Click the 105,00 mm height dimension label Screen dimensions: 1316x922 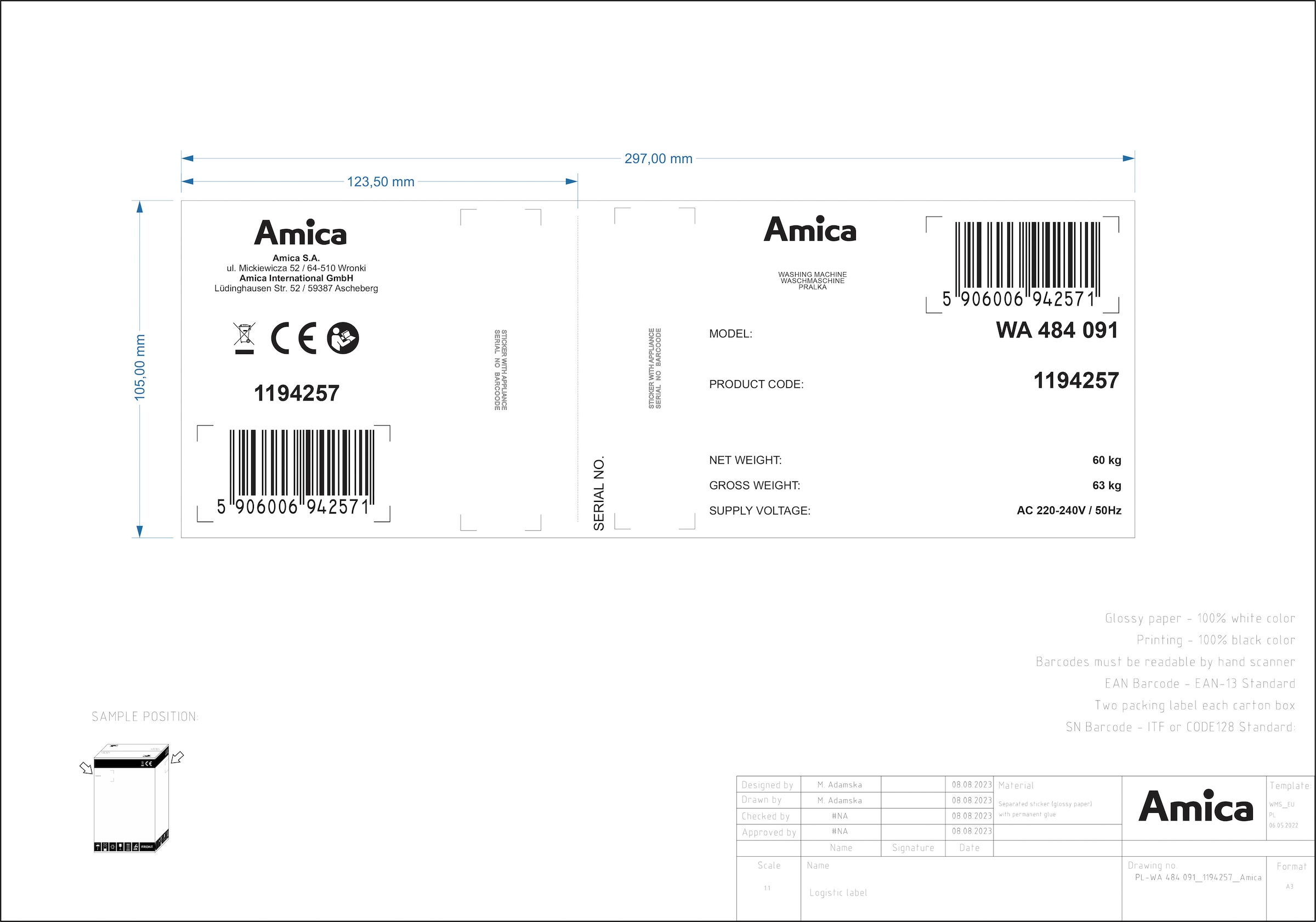(x=140, y=367)
